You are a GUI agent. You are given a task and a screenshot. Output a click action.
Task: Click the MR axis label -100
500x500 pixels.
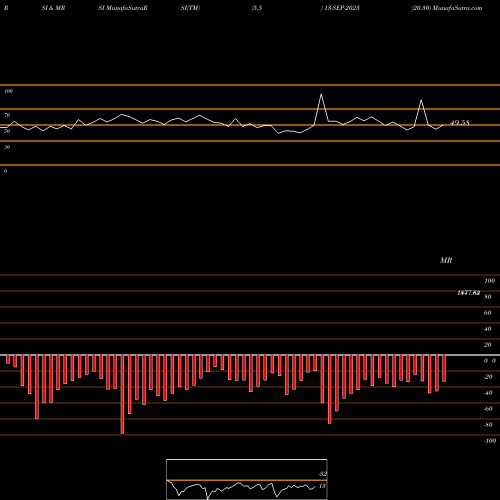pyautogui.click(x=490, y=441)
